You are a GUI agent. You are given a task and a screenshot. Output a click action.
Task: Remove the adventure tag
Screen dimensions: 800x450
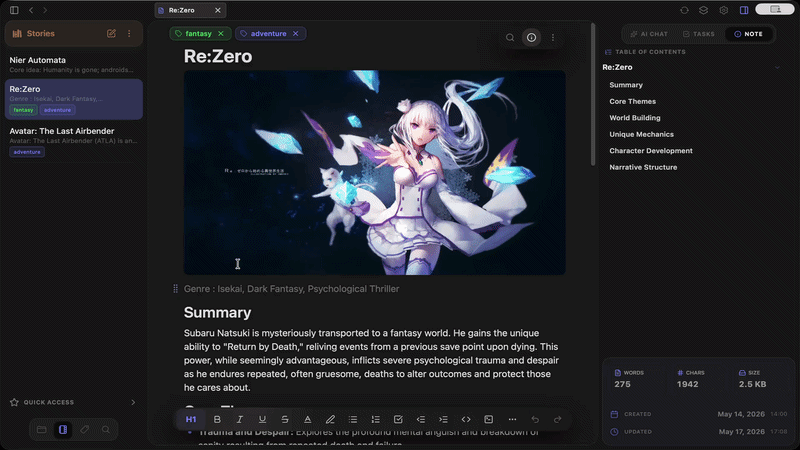tap(295, 34)
